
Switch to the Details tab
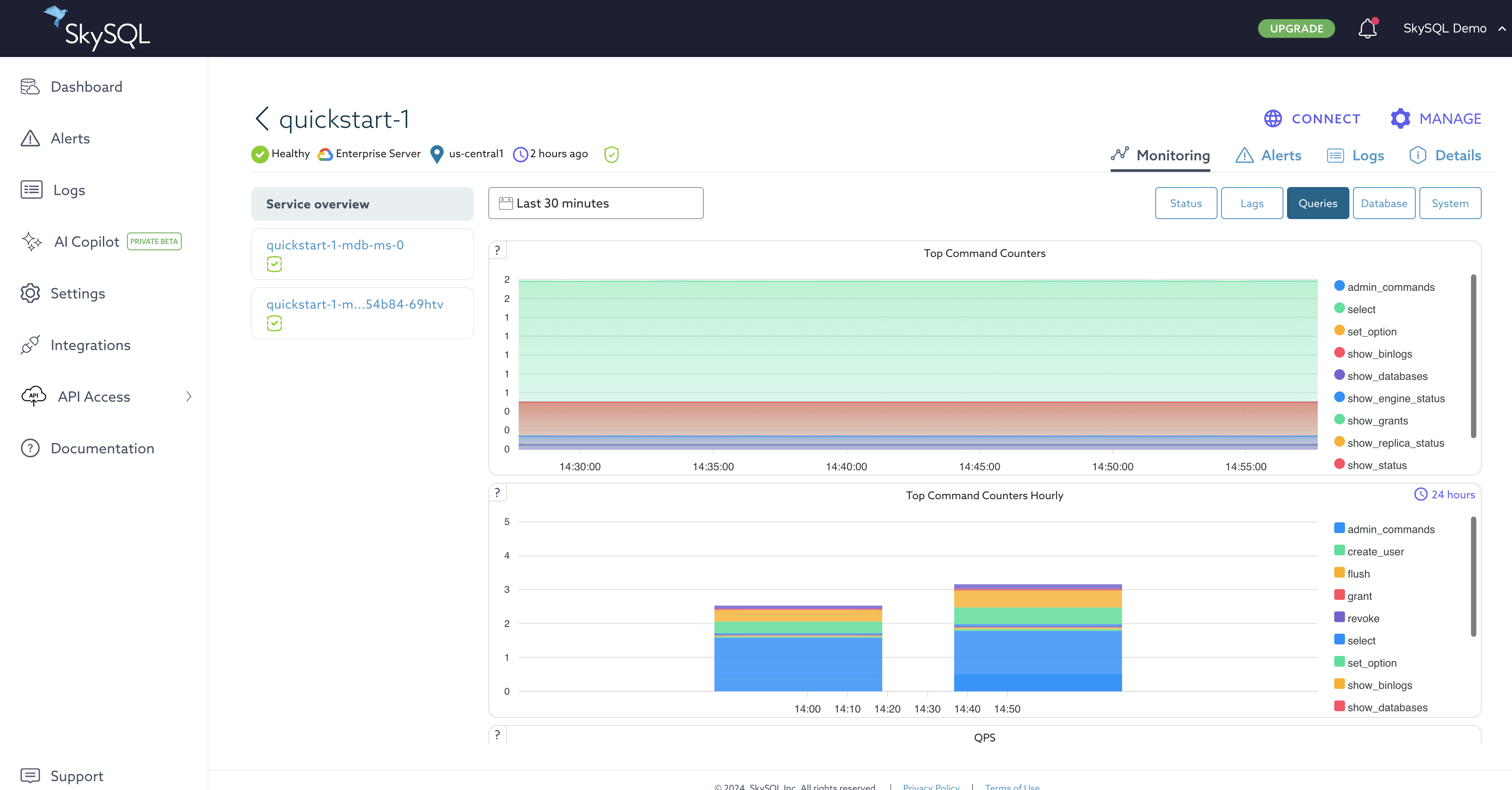(1445, 155)
